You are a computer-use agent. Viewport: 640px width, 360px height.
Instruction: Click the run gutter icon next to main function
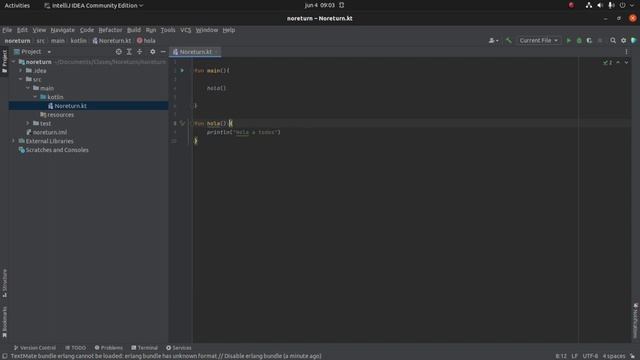pos(182,71)
